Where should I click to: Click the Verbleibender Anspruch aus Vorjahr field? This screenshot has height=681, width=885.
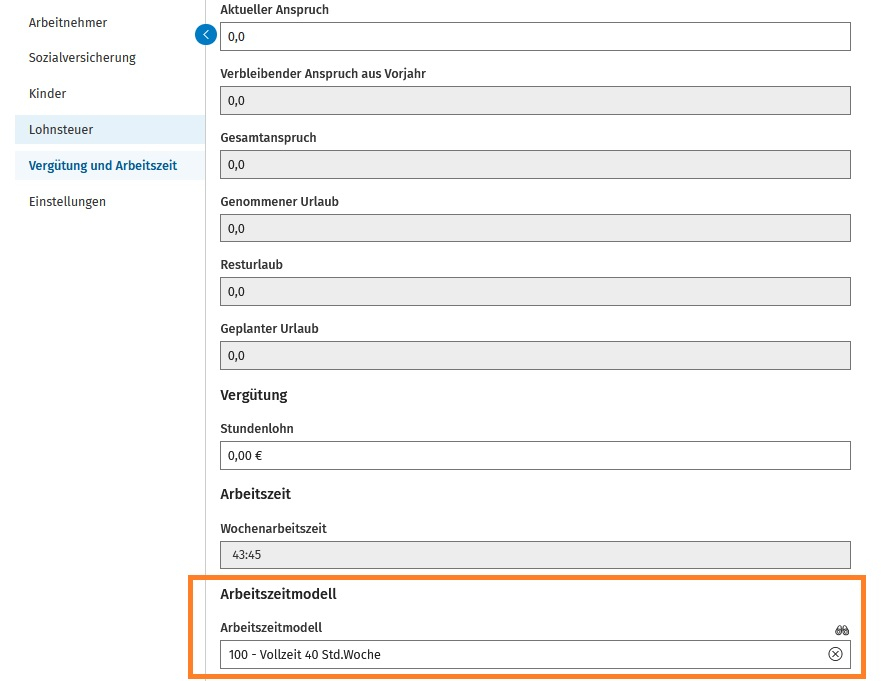tap(535, 100)
